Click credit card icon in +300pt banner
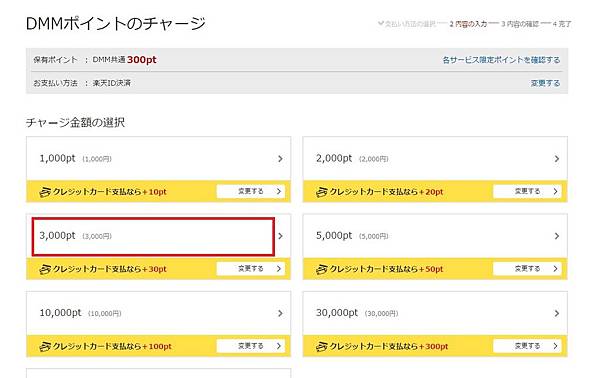600x378 pixels. (x=322, y=346)
